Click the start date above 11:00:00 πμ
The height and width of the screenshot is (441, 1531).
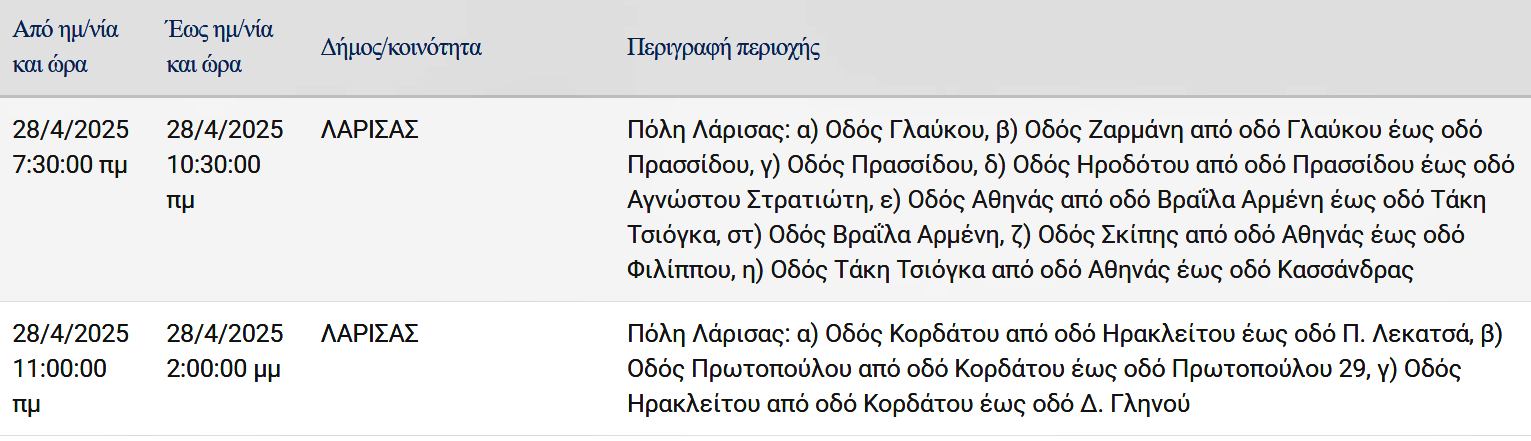[x=72, y=334]
